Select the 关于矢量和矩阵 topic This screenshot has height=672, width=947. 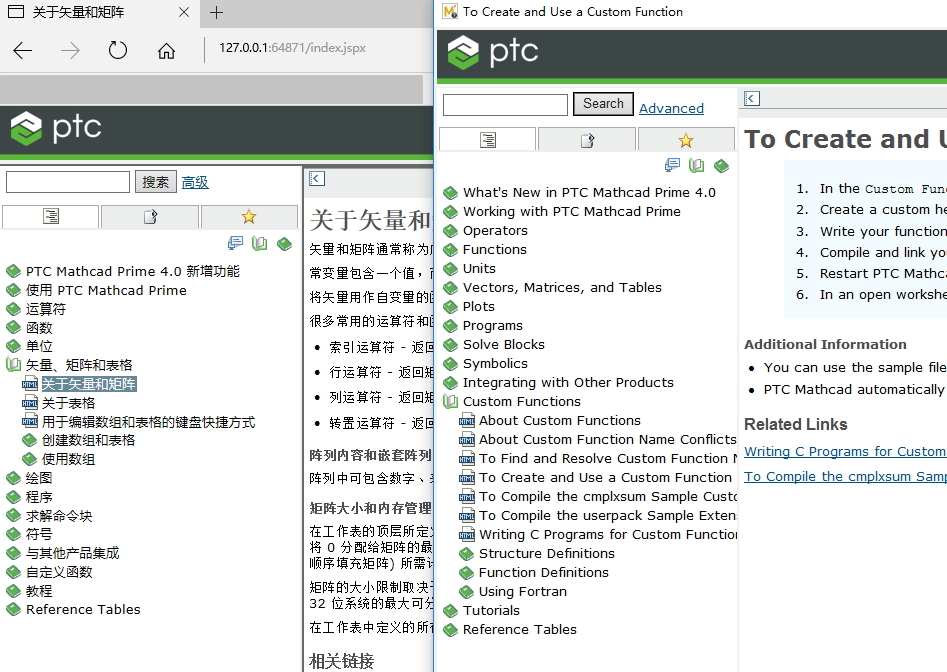(x=89, y=384)
